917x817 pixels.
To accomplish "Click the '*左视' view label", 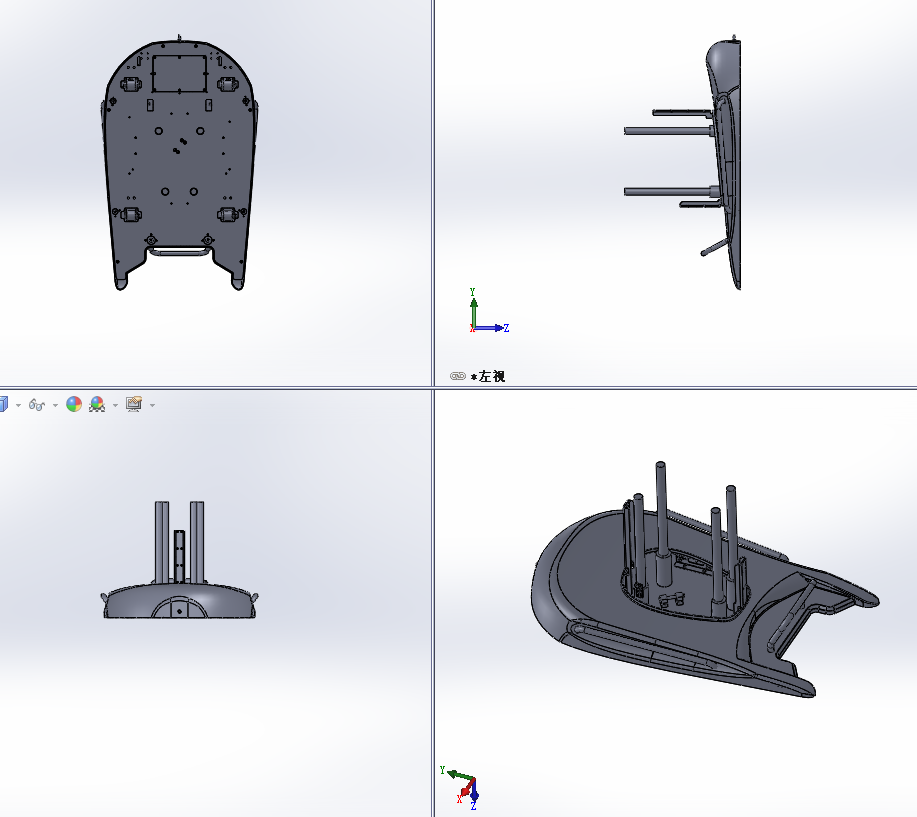I will (x=488, y=376).
